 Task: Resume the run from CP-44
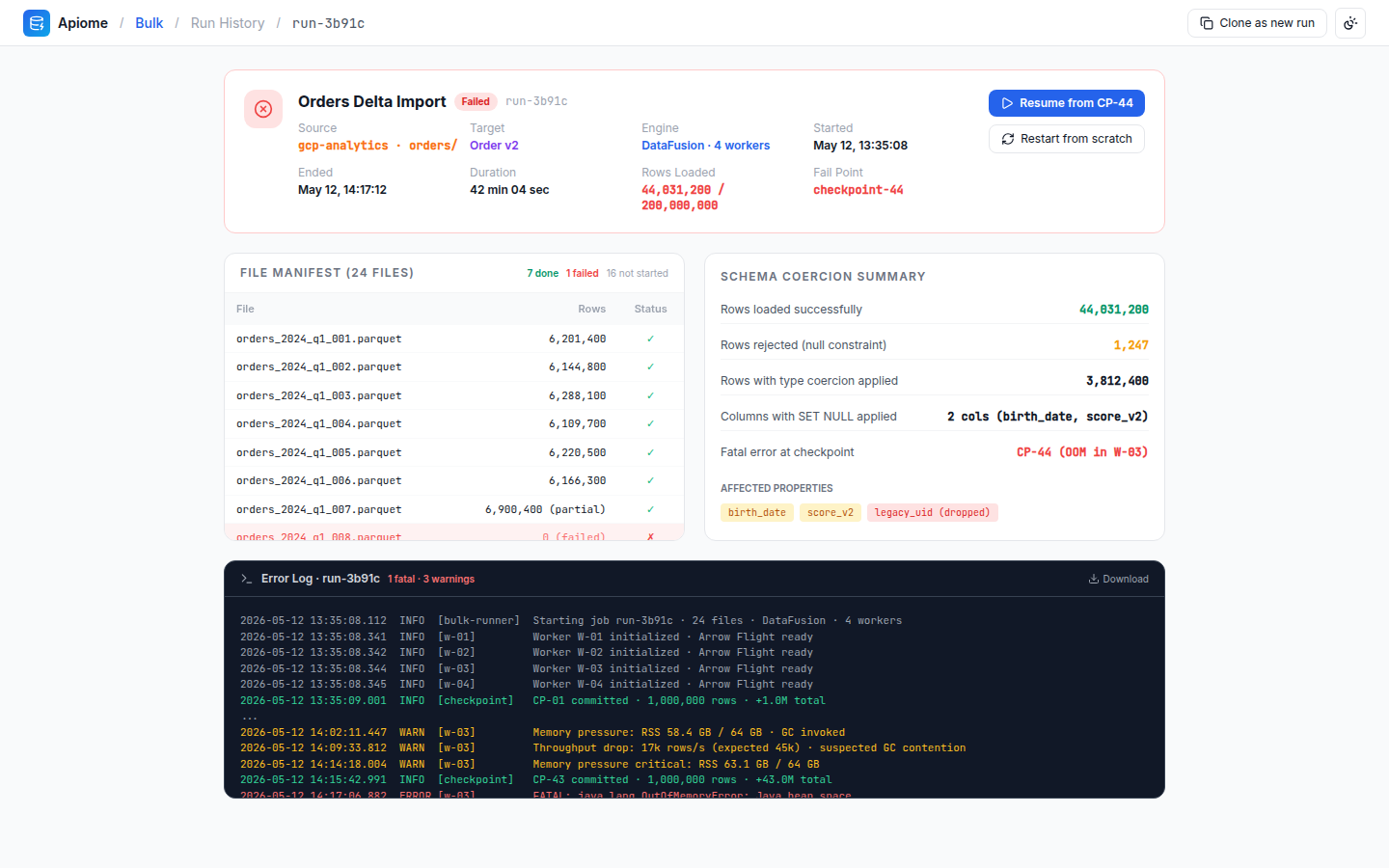tap(1067, 103)
